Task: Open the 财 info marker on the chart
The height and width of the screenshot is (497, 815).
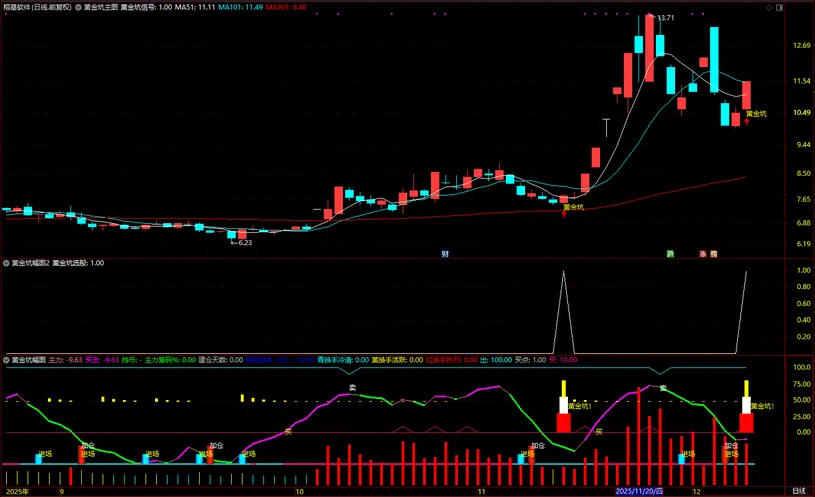Action: [445, 254]
